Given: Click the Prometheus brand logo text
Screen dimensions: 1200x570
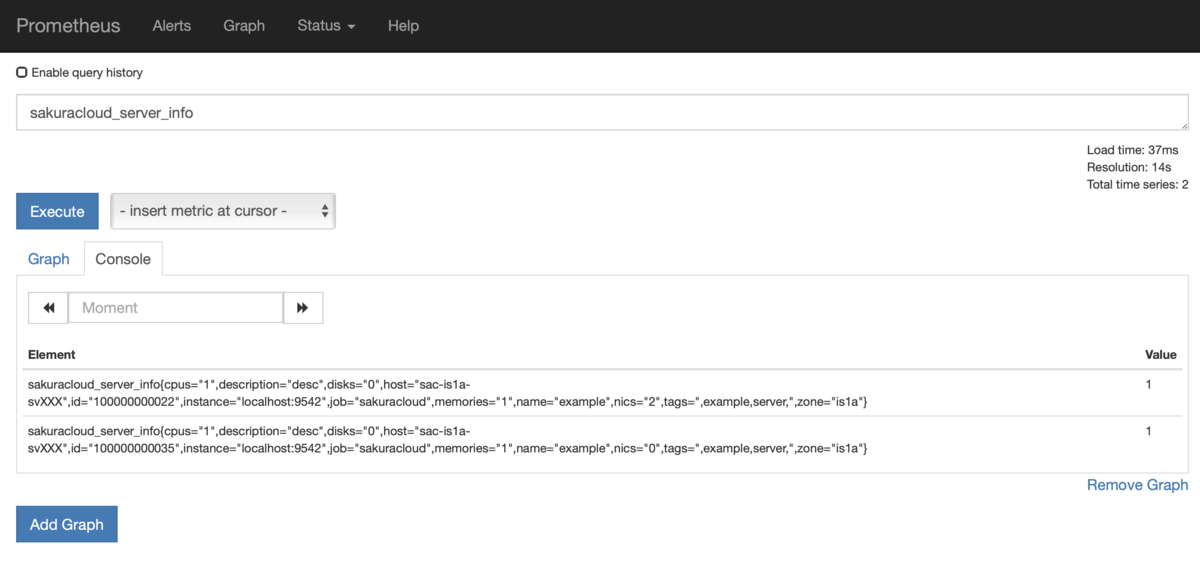Looking at the screenshot, I should (x=68, y=26).
